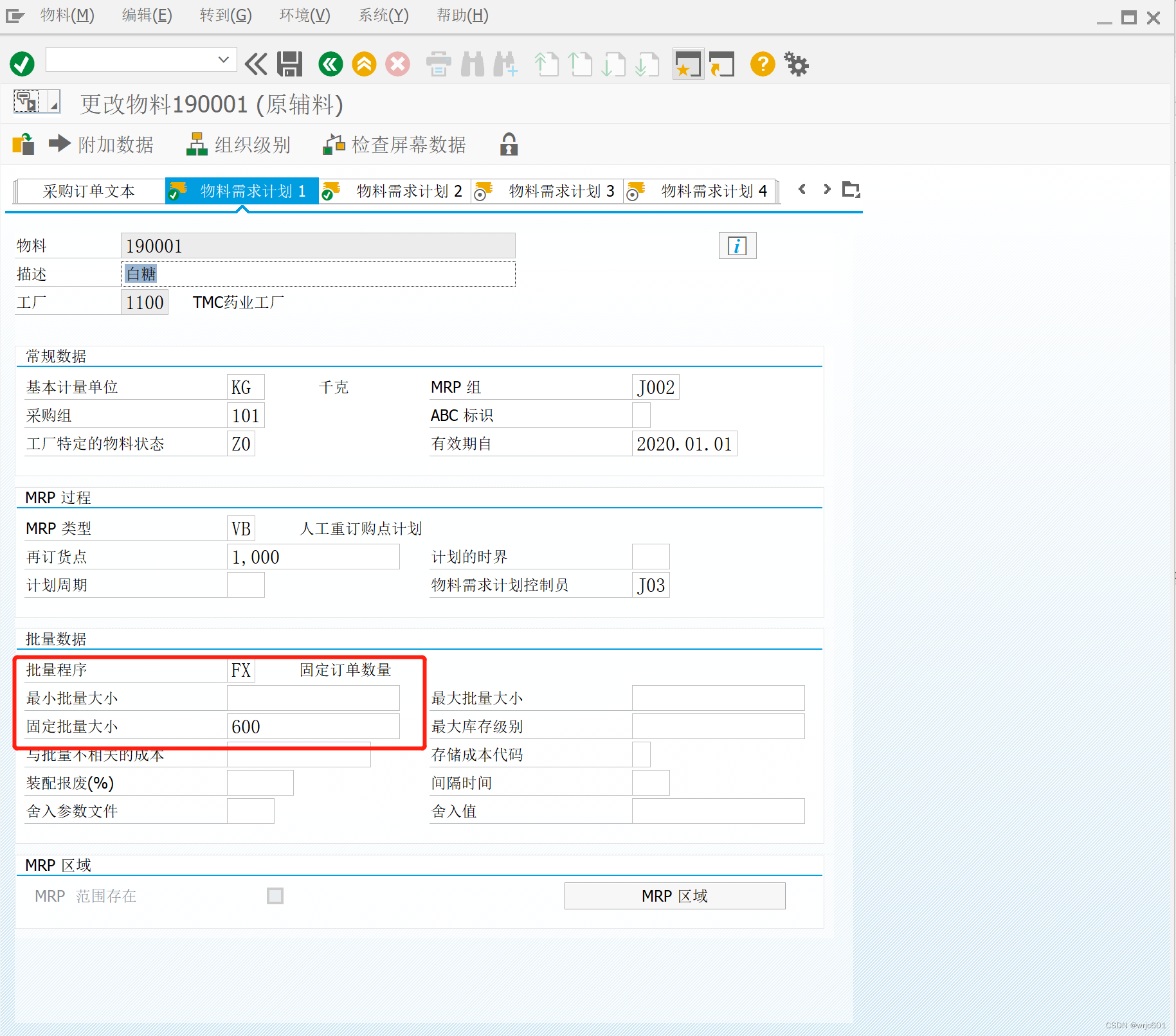
Task: Click the 物料需求计划控制员 field J03
Action: [x=651, y=585]
